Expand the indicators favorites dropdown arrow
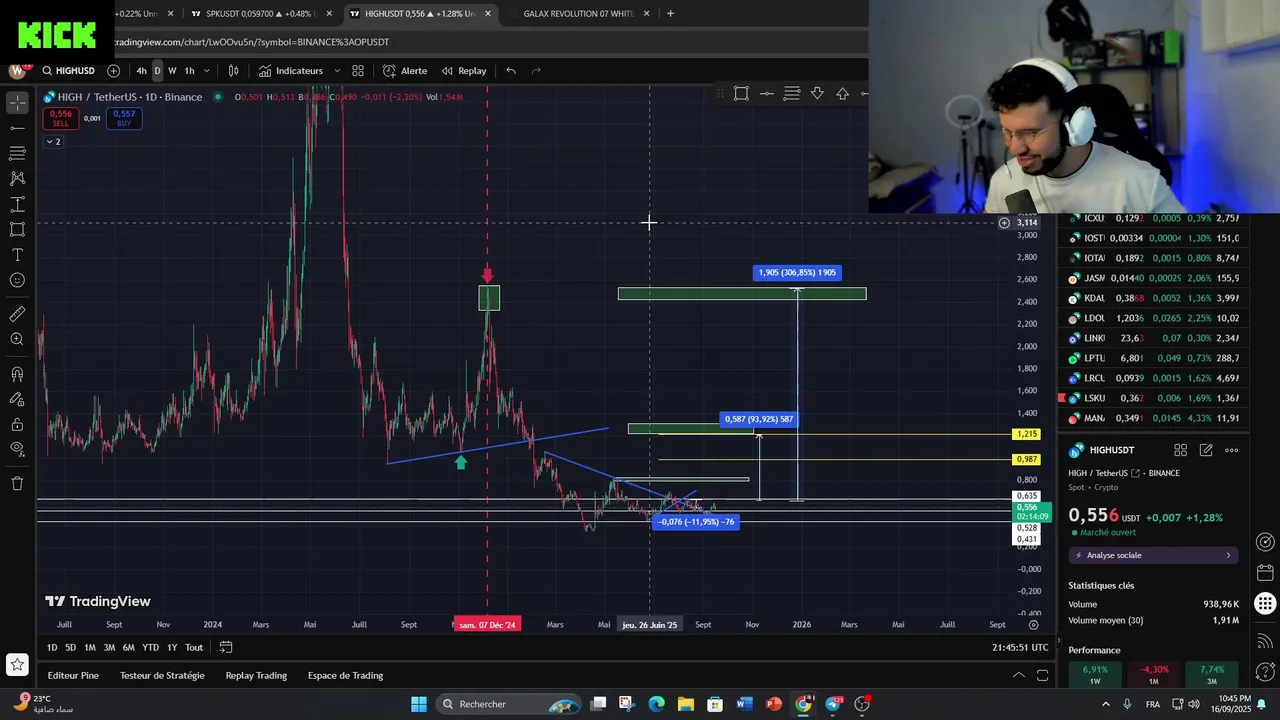The image size is (1280, 720). click(x=337, y=71)
